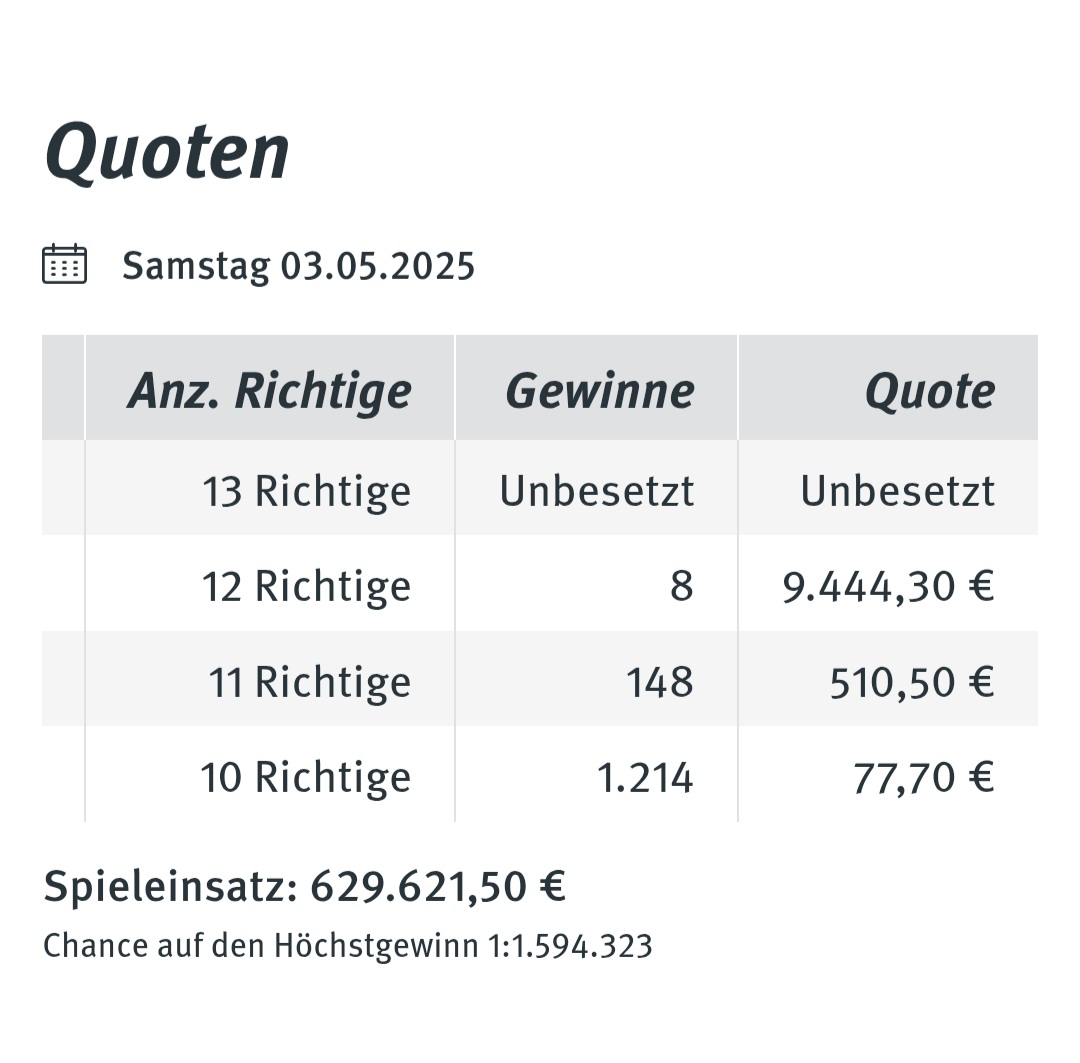This screenshot has width=1080, height=1063.
Task: Click the 9.444,30 € quote value
Action: click(x=889, y=587)
